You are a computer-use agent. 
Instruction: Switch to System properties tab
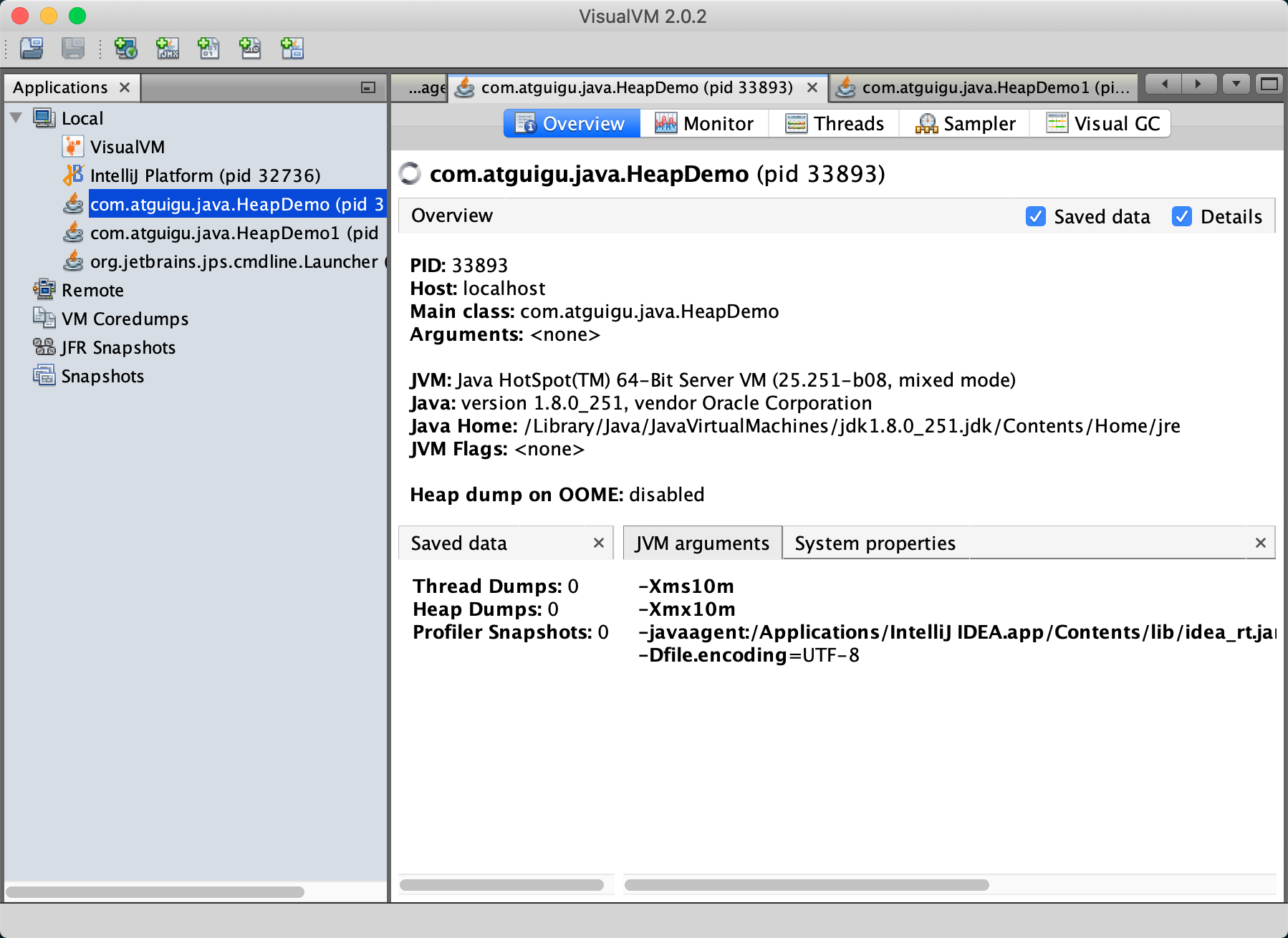click(875, 543)
